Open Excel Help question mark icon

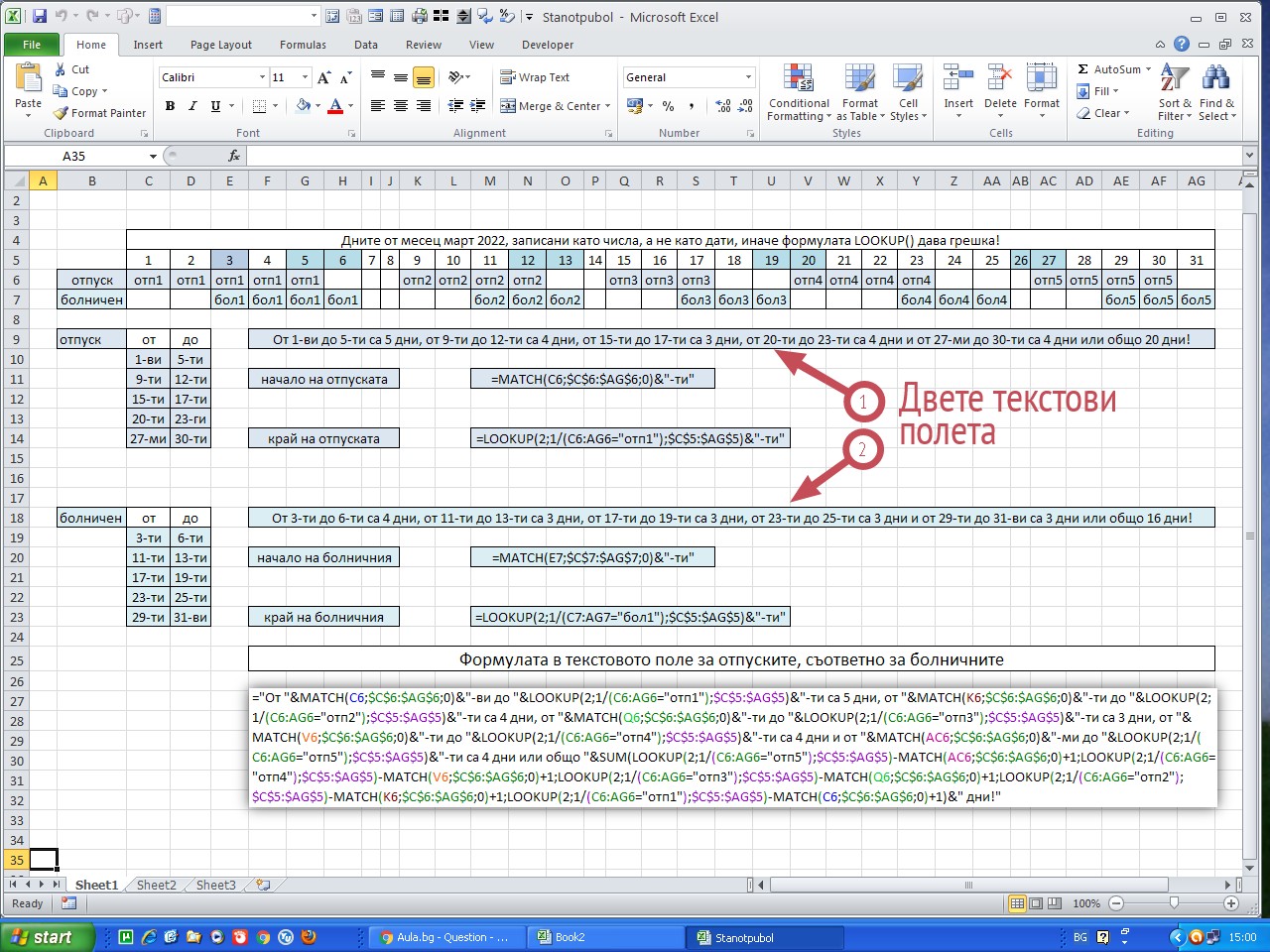(1181, 44)
